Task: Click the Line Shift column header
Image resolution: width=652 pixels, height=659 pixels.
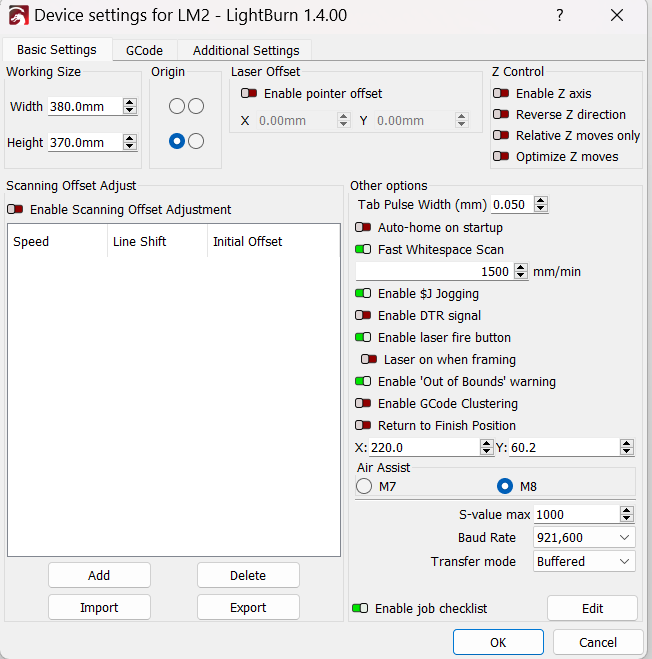Action: (157, 241)
